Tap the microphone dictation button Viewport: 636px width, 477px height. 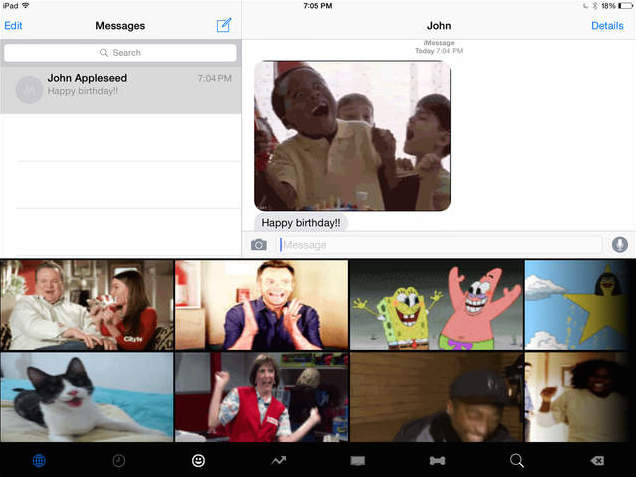(619, 245)
